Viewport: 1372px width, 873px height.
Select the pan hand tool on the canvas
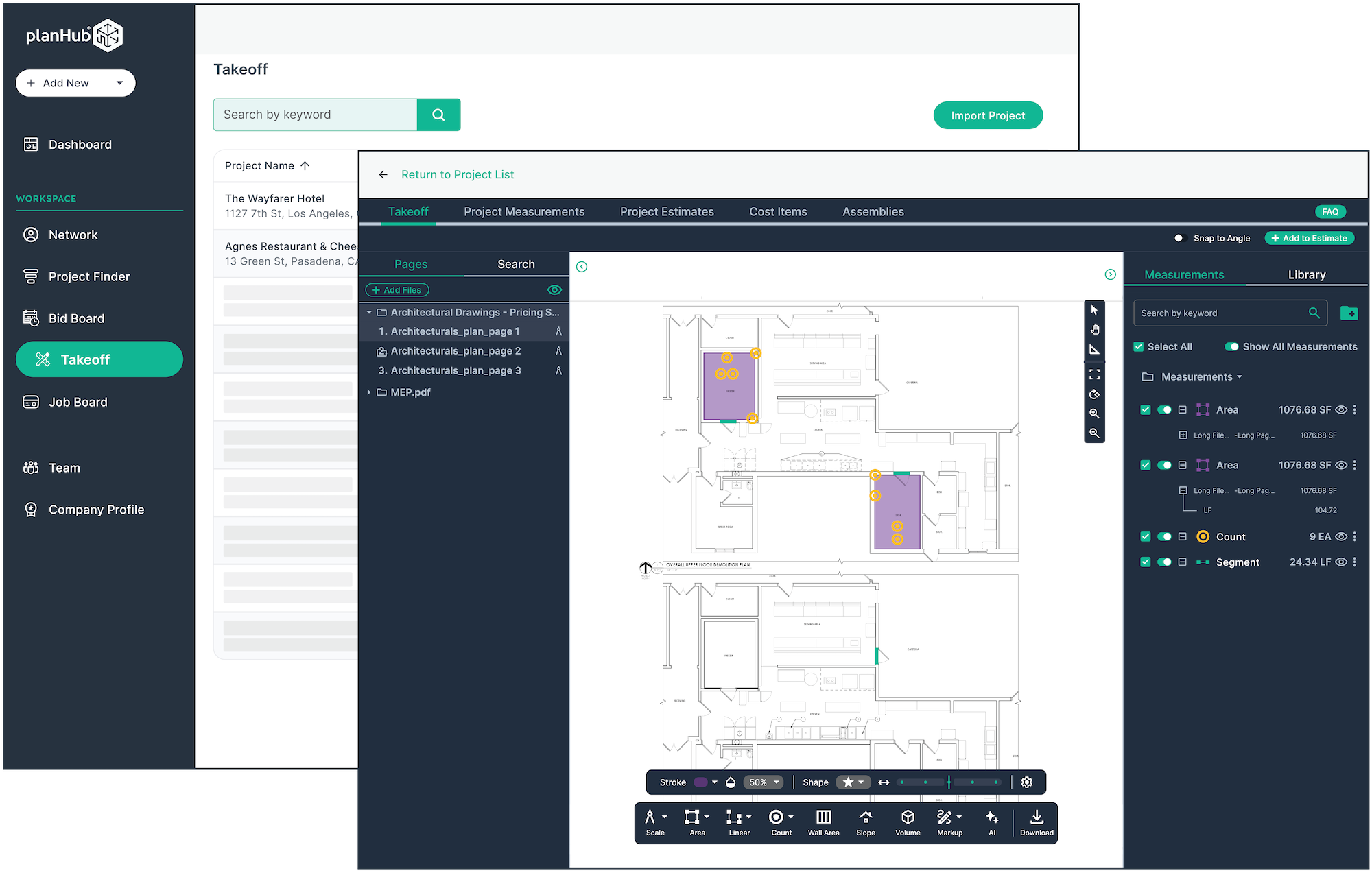[1095, 329]
